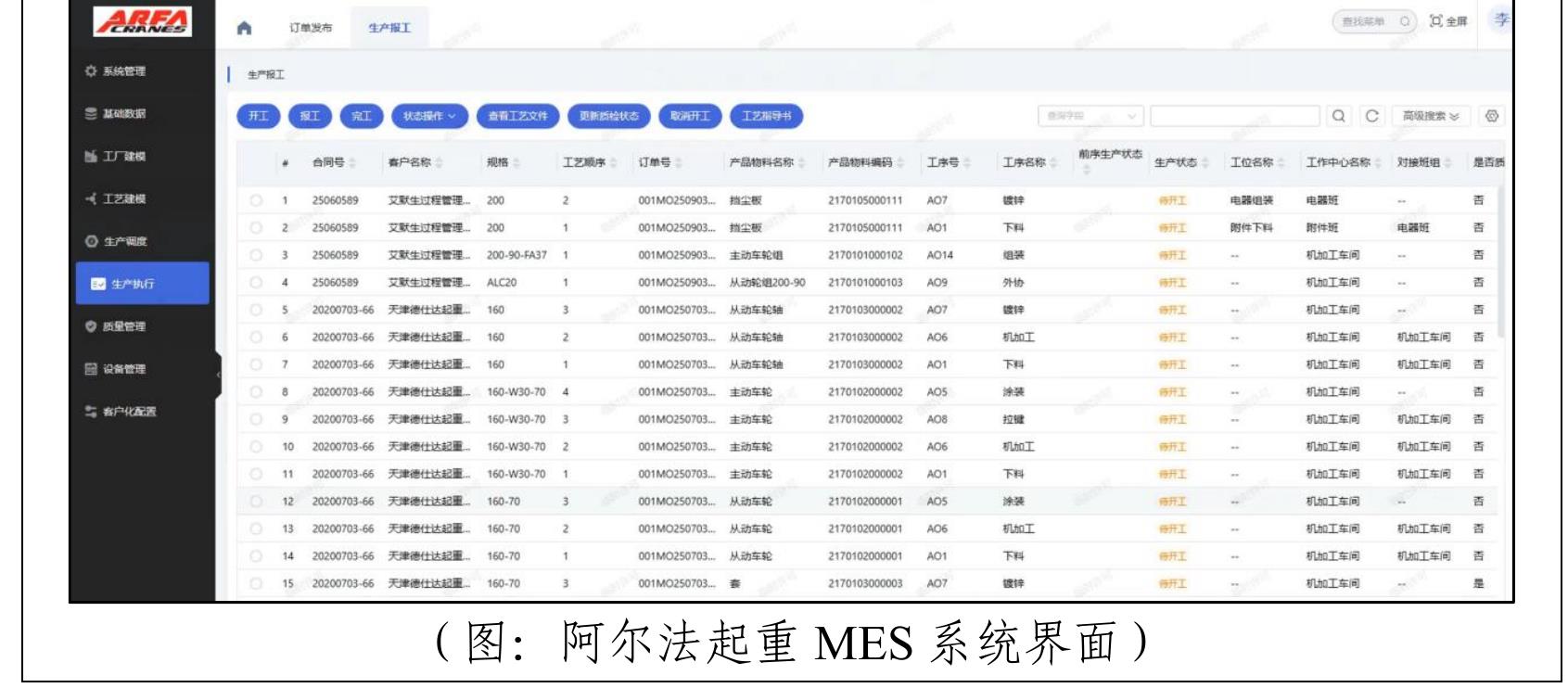
Task: Select radio button for row 1
Action: tap(256, 200)
